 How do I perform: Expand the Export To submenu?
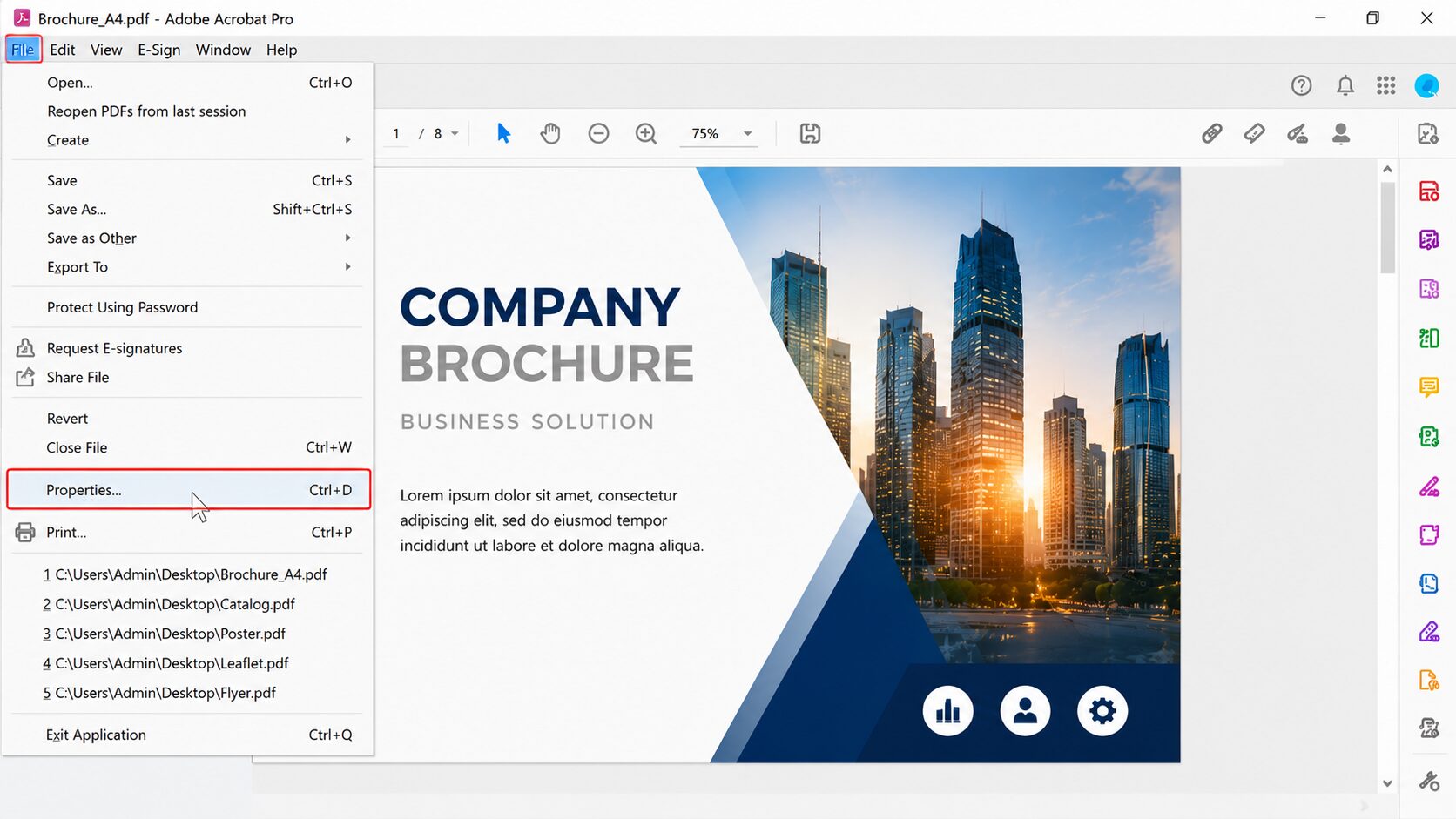(187, 267)
